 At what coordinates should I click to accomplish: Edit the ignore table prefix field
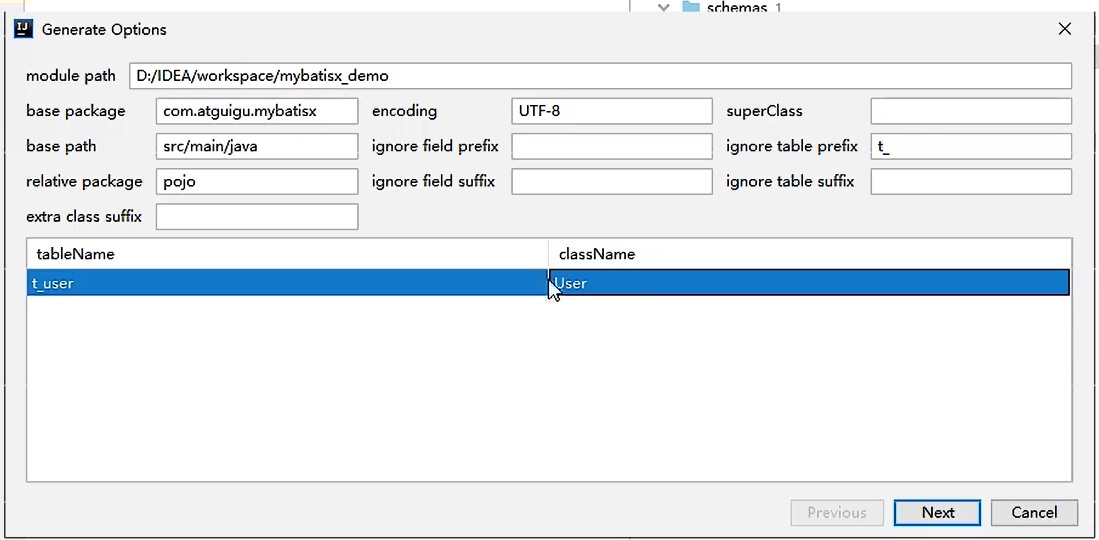(x=970, y=146)
